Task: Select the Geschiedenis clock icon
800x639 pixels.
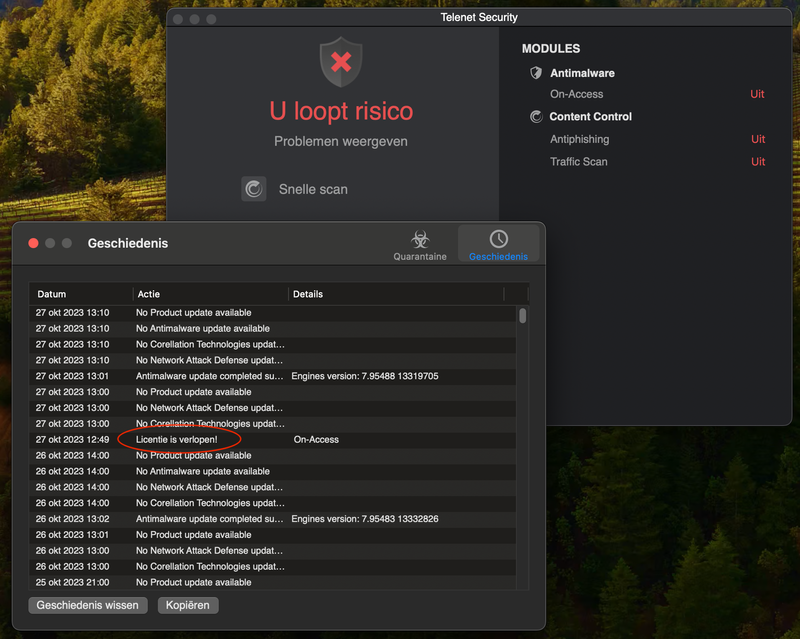Action: coord(498,240)
